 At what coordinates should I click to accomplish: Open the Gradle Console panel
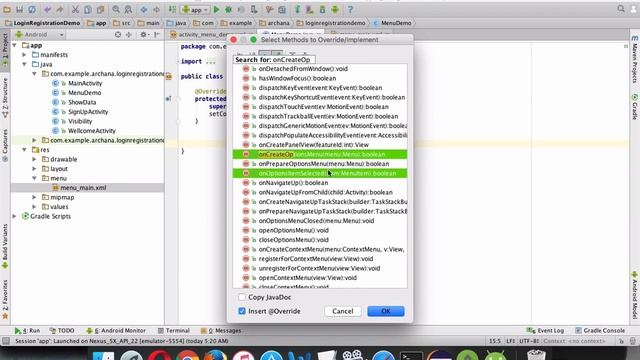coord(600,331)
